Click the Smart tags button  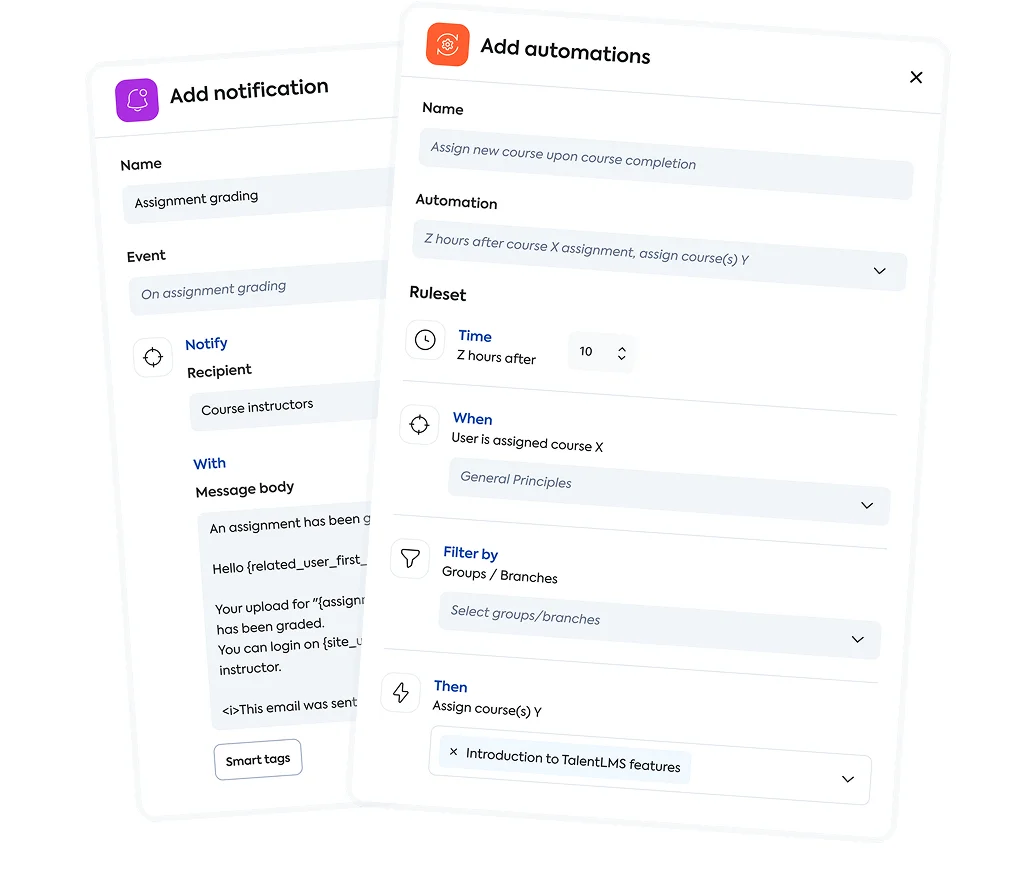258,760
